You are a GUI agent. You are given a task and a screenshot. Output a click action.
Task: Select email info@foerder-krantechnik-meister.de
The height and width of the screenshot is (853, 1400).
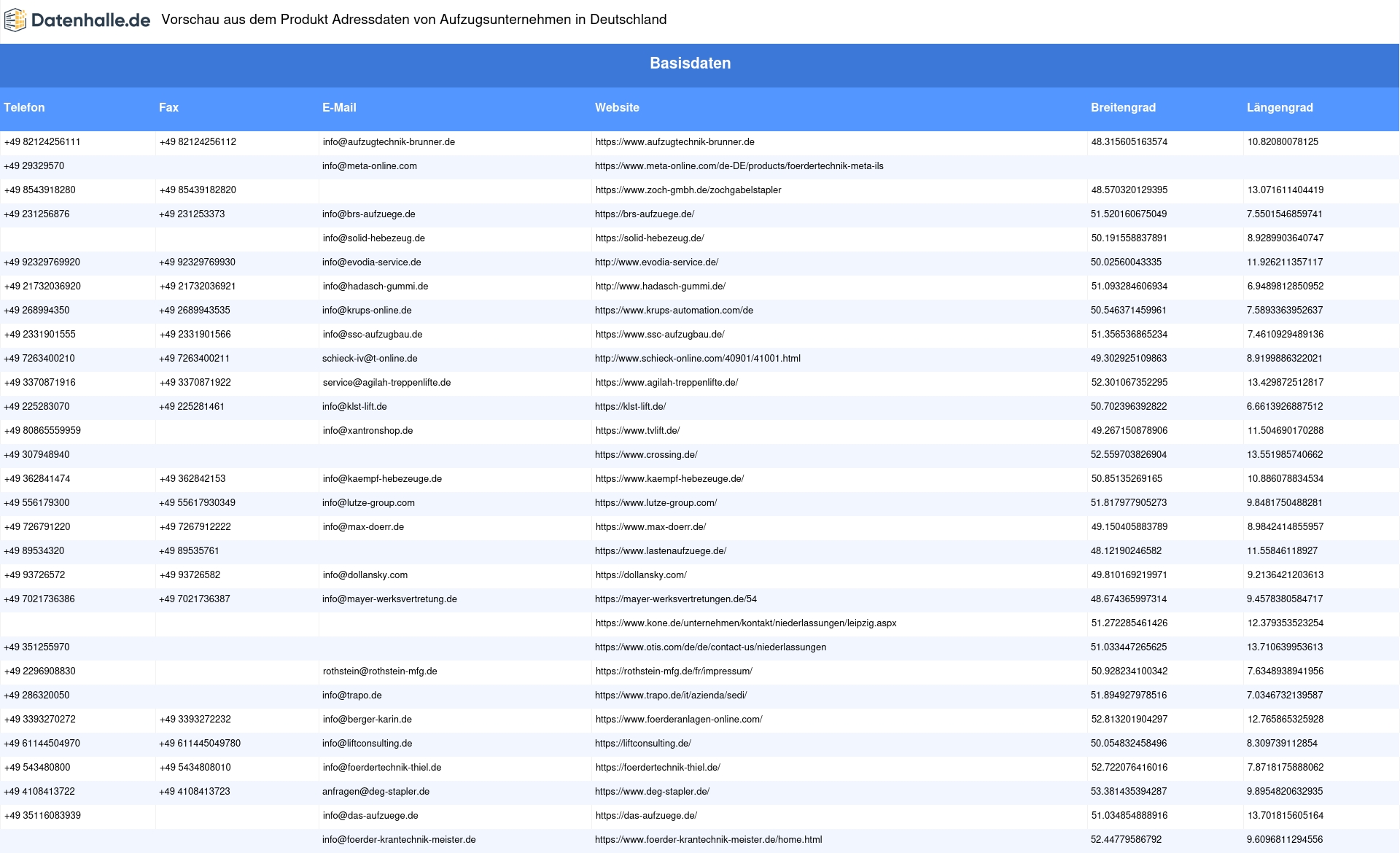tap(399, 840)
